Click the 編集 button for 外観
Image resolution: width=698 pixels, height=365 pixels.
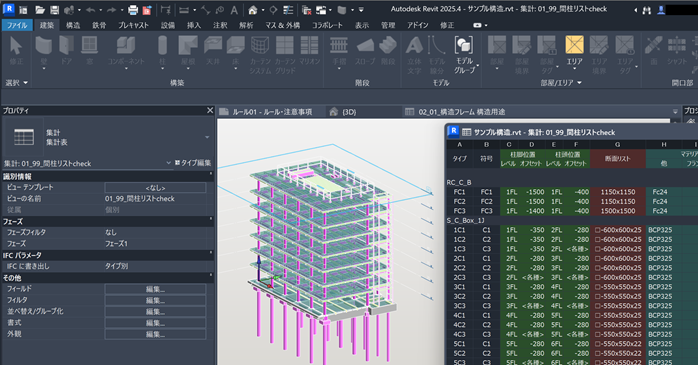pyautogui.click(x=155, y=334)
